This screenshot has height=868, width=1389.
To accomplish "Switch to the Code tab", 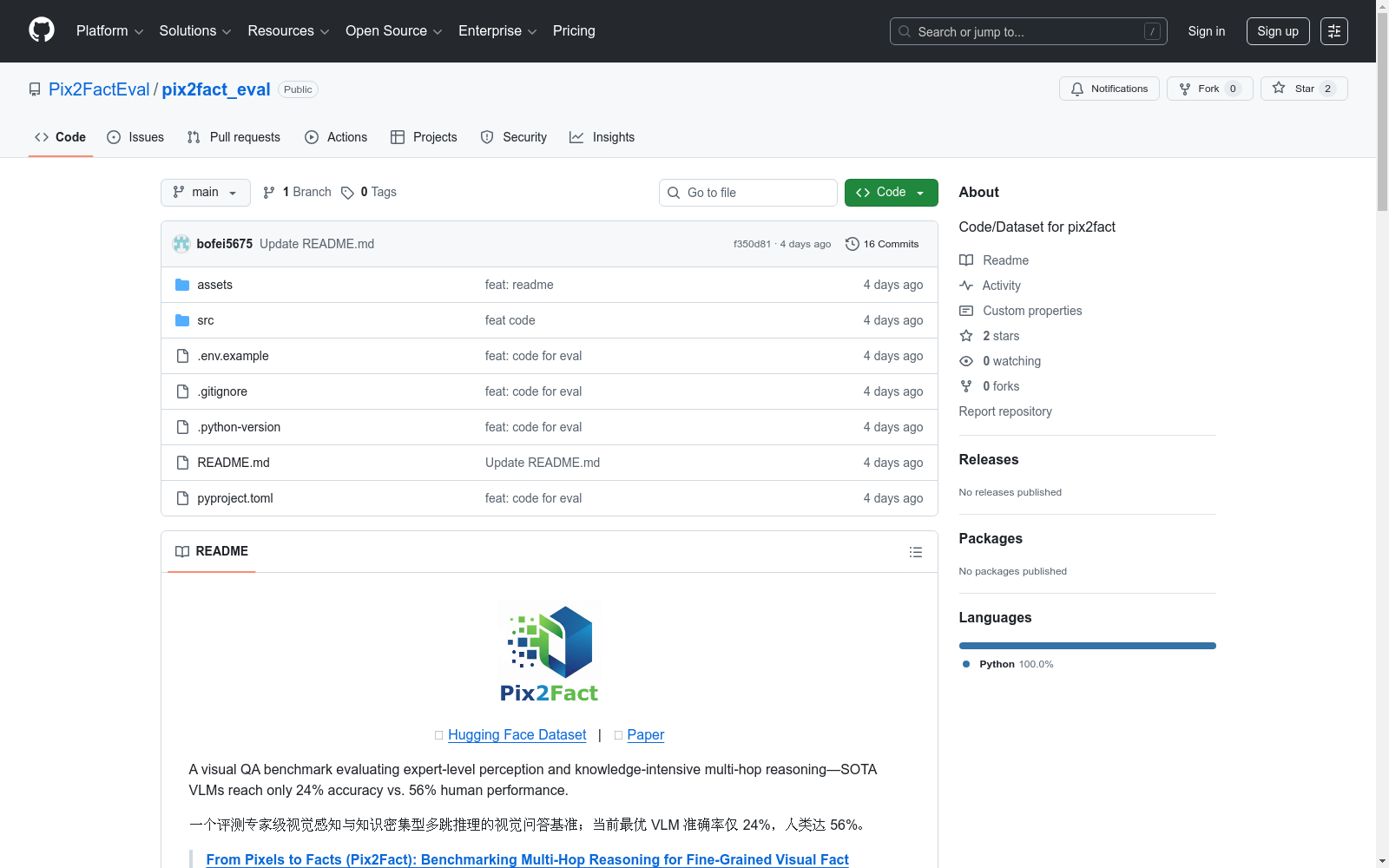I will [60, 137].
